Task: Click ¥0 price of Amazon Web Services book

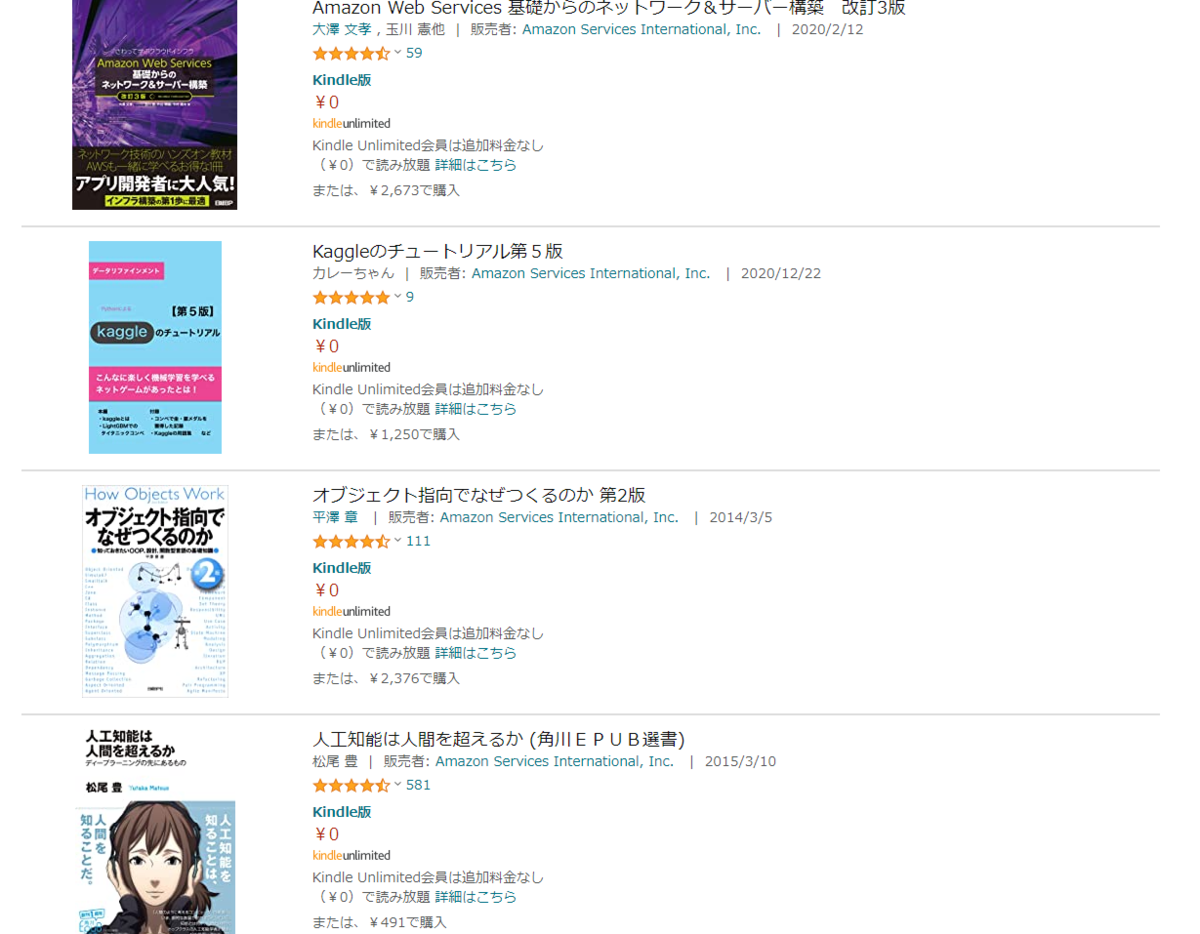Action: point(327,102)
